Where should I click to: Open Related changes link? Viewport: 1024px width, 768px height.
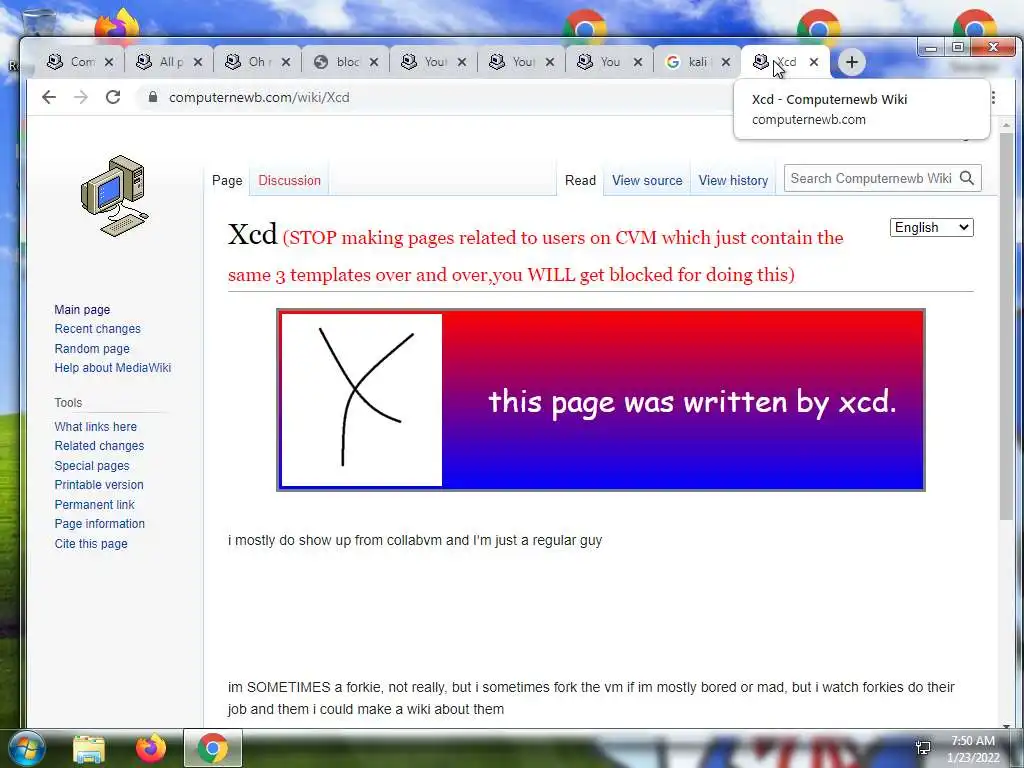pyautogui.click(x=99, y=445)
